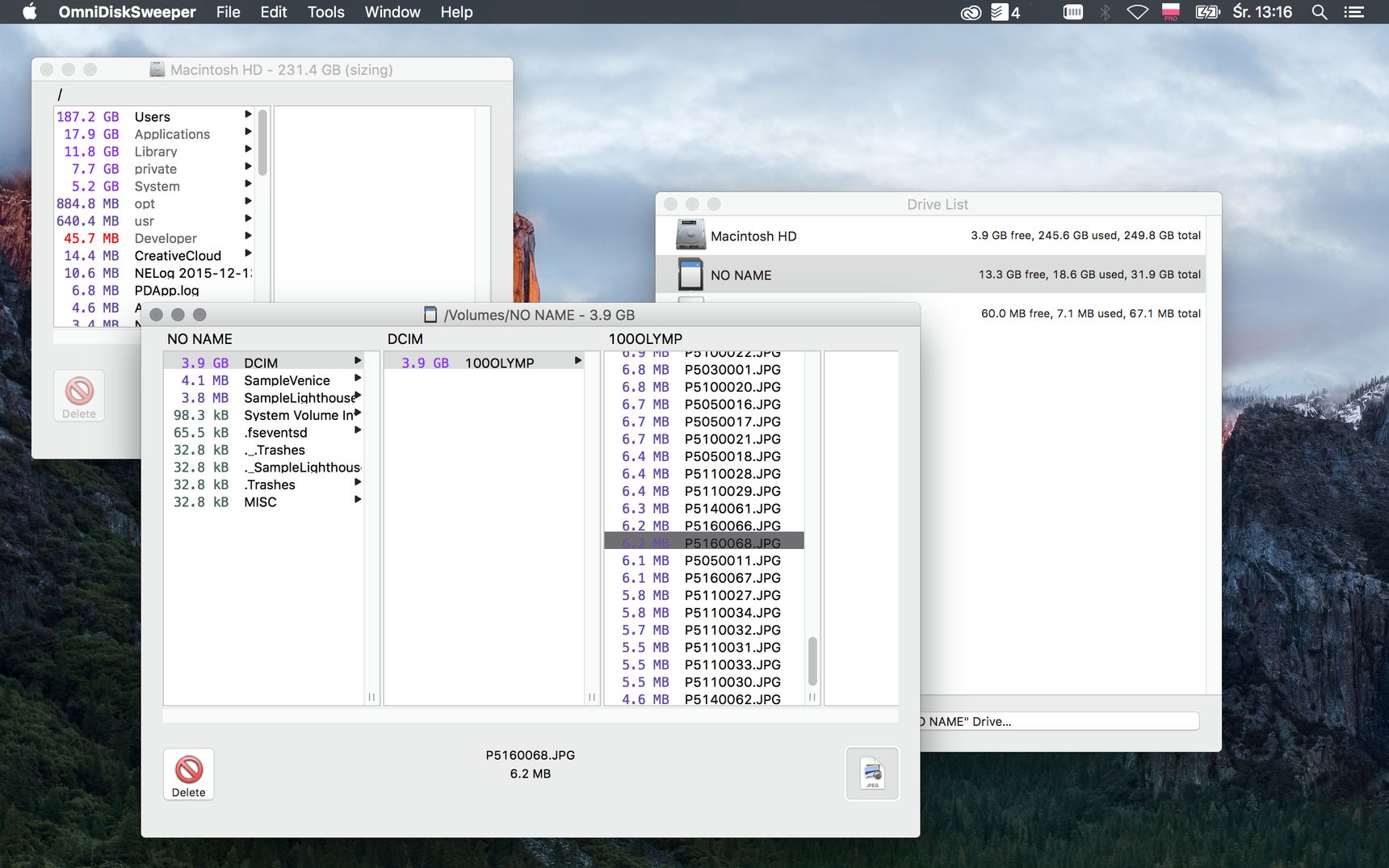Click the Creative Cloud menu bar icon
1389x868 pixels.
971,12
